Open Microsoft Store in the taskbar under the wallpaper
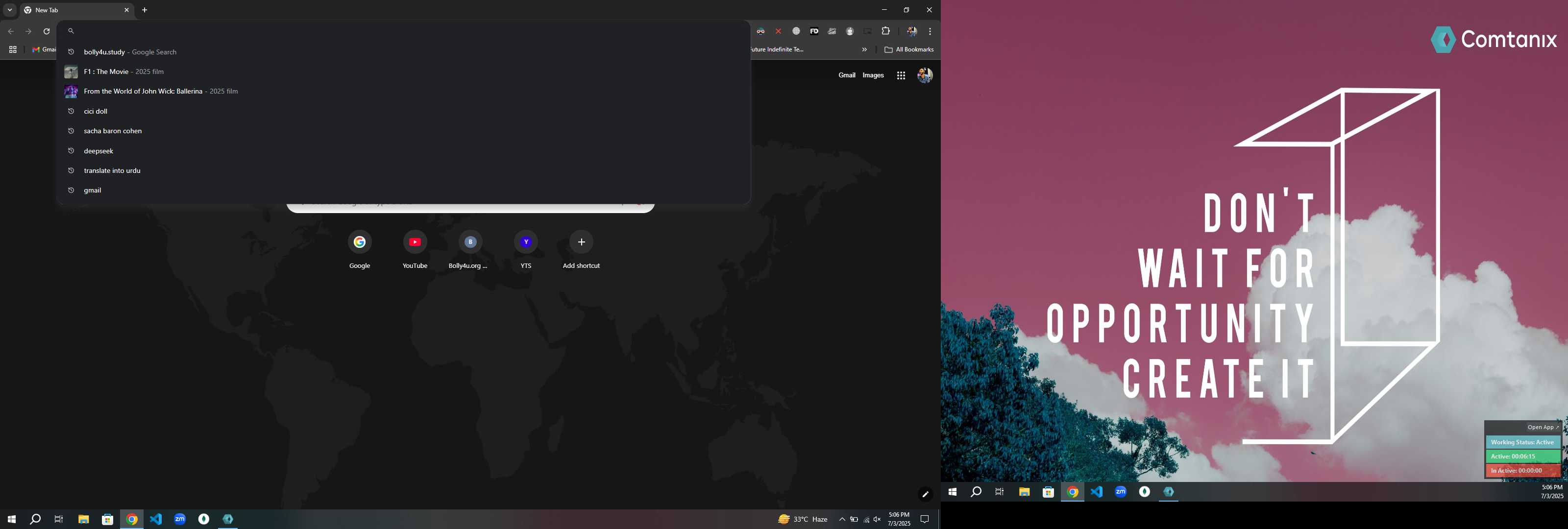 1048,492
